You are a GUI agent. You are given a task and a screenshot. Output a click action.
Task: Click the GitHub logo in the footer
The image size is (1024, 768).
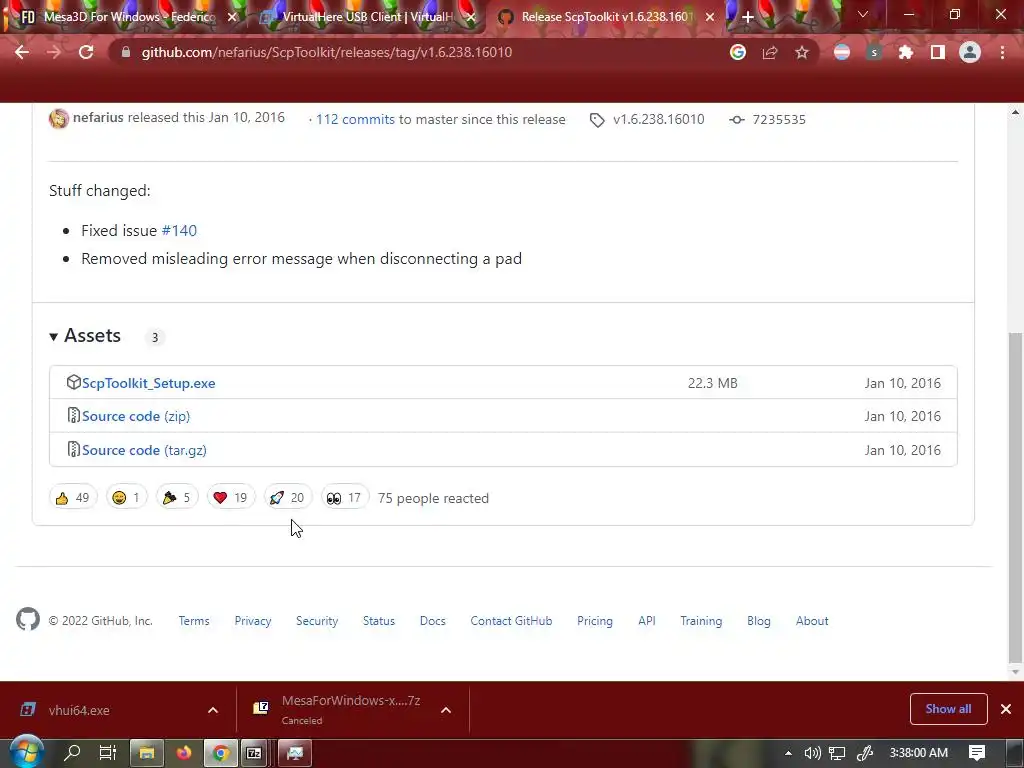[28, 619]
